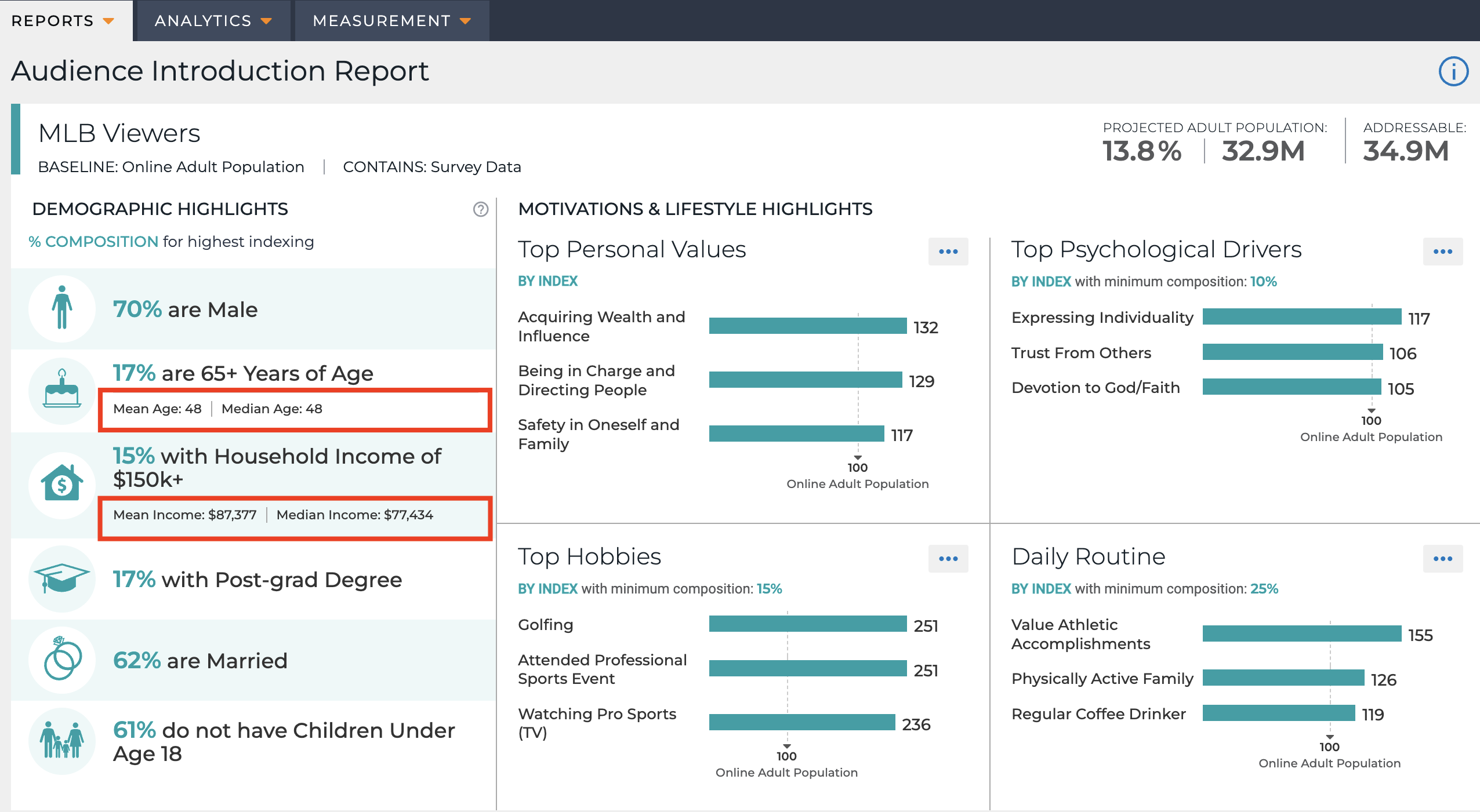The height and width of the screenshot is (812, 1480).
Task: Click the Analytics dropdown arrow
Action: [266, 21]
